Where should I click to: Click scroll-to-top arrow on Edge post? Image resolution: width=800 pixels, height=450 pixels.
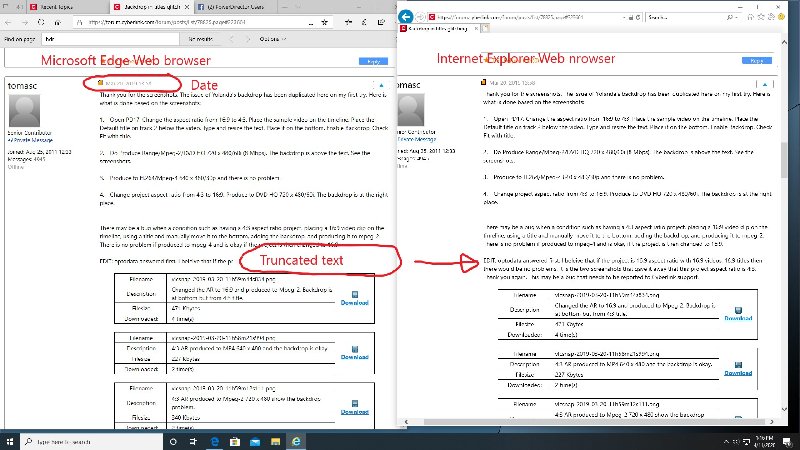point(381,85)
